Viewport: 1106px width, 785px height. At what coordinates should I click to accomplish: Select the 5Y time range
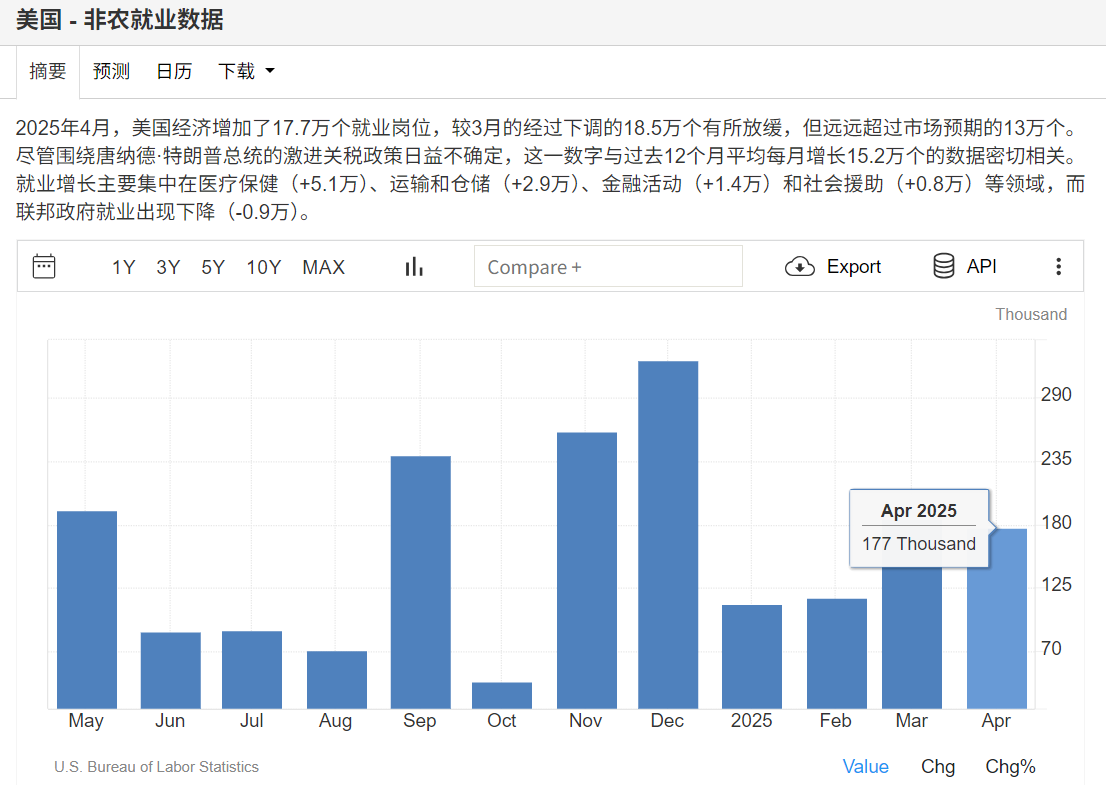(x=212, y=267)
